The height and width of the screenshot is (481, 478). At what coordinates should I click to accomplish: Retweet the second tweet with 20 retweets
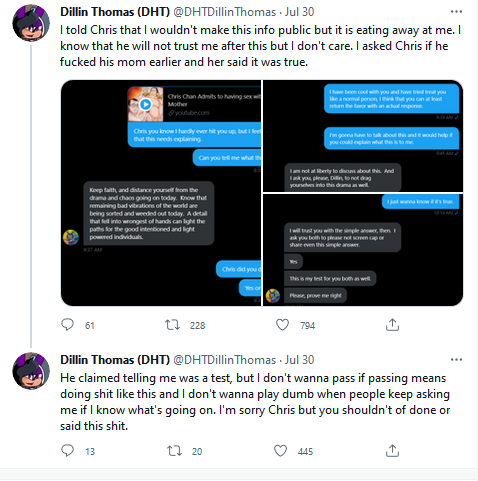click(x=174, y=451)
